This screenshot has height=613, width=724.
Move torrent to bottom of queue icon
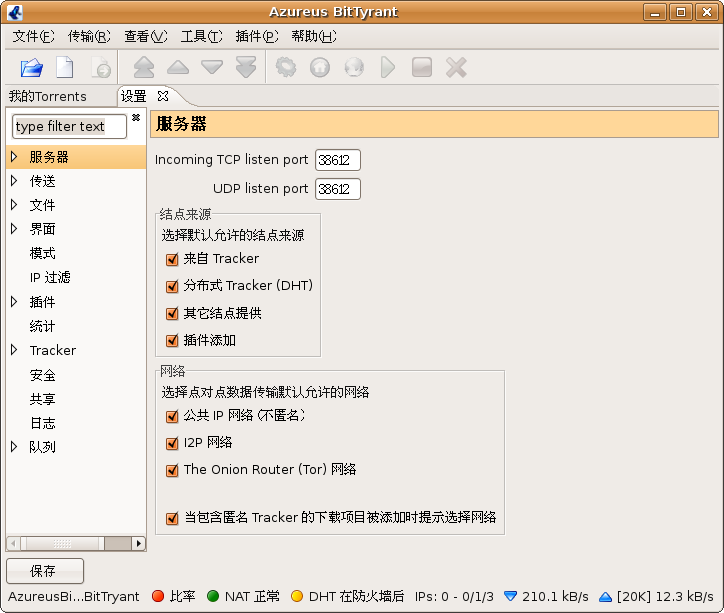(246, 67)
